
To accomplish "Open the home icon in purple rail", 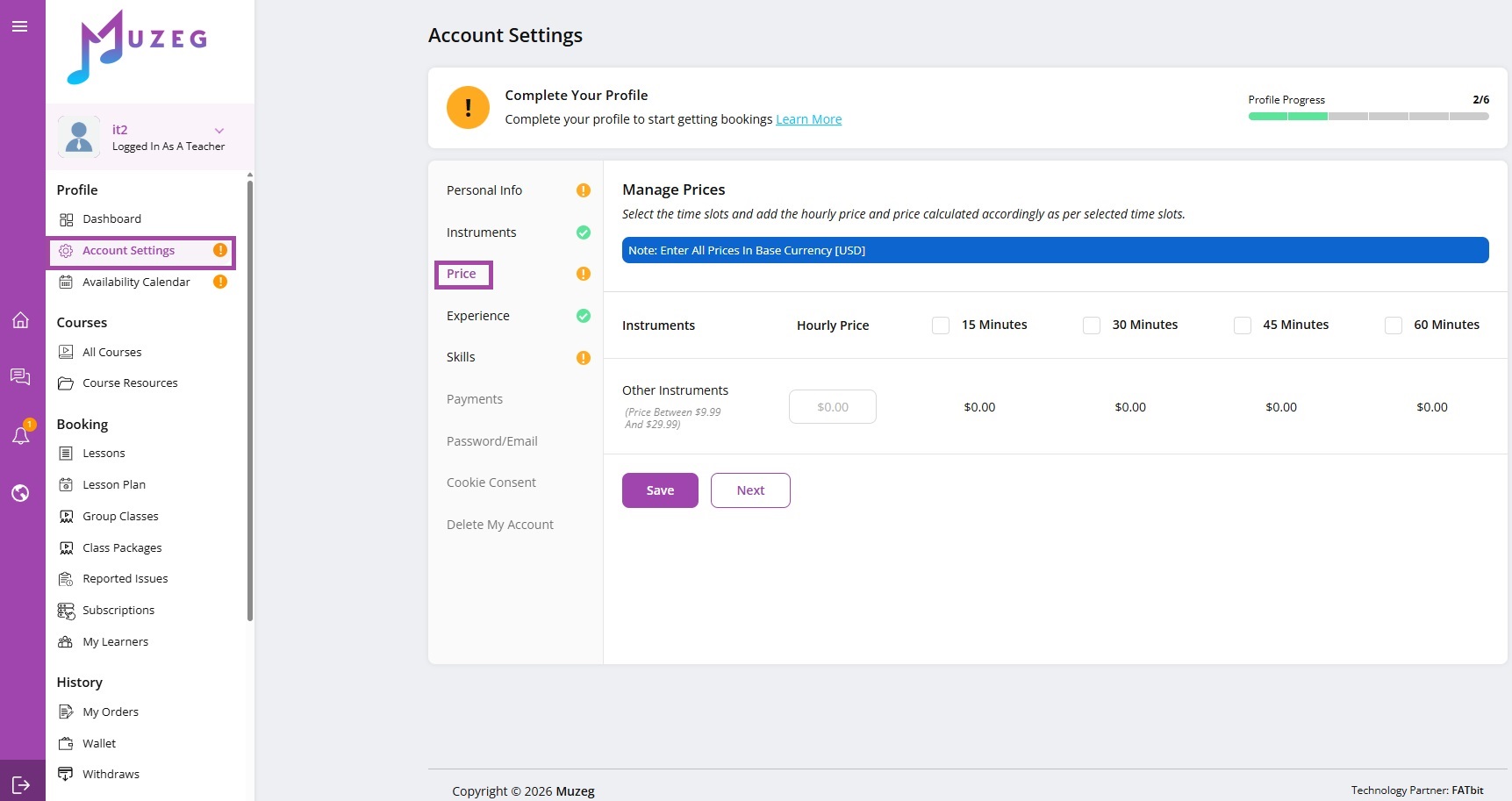I will tap(20, 320).
